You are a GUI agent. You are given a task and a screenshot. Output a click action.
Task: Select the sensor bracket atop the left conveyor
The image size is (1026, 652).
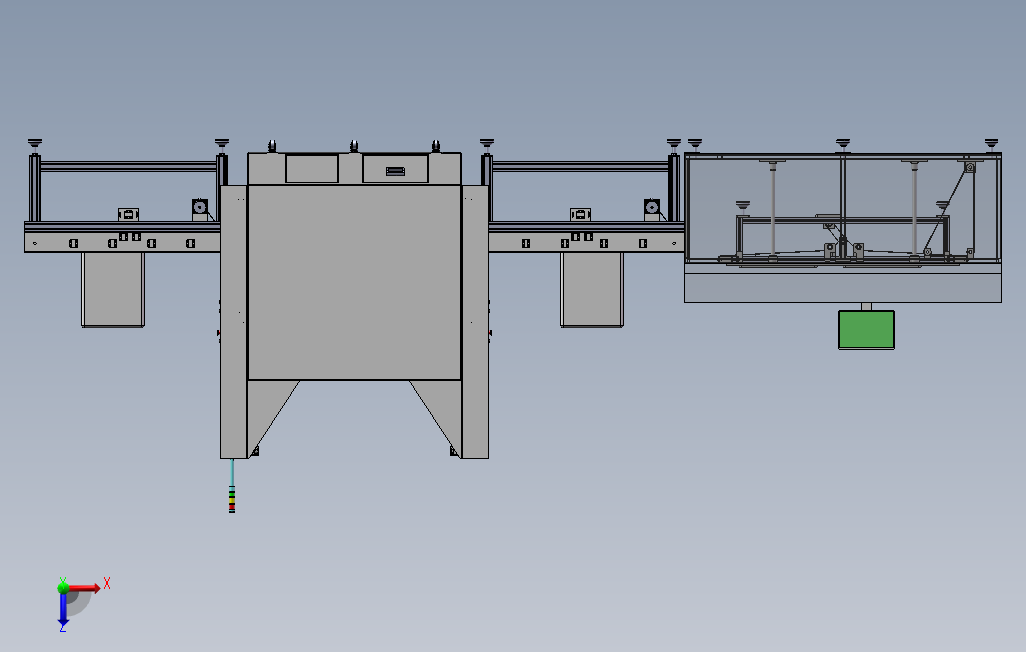click(128, 215)
